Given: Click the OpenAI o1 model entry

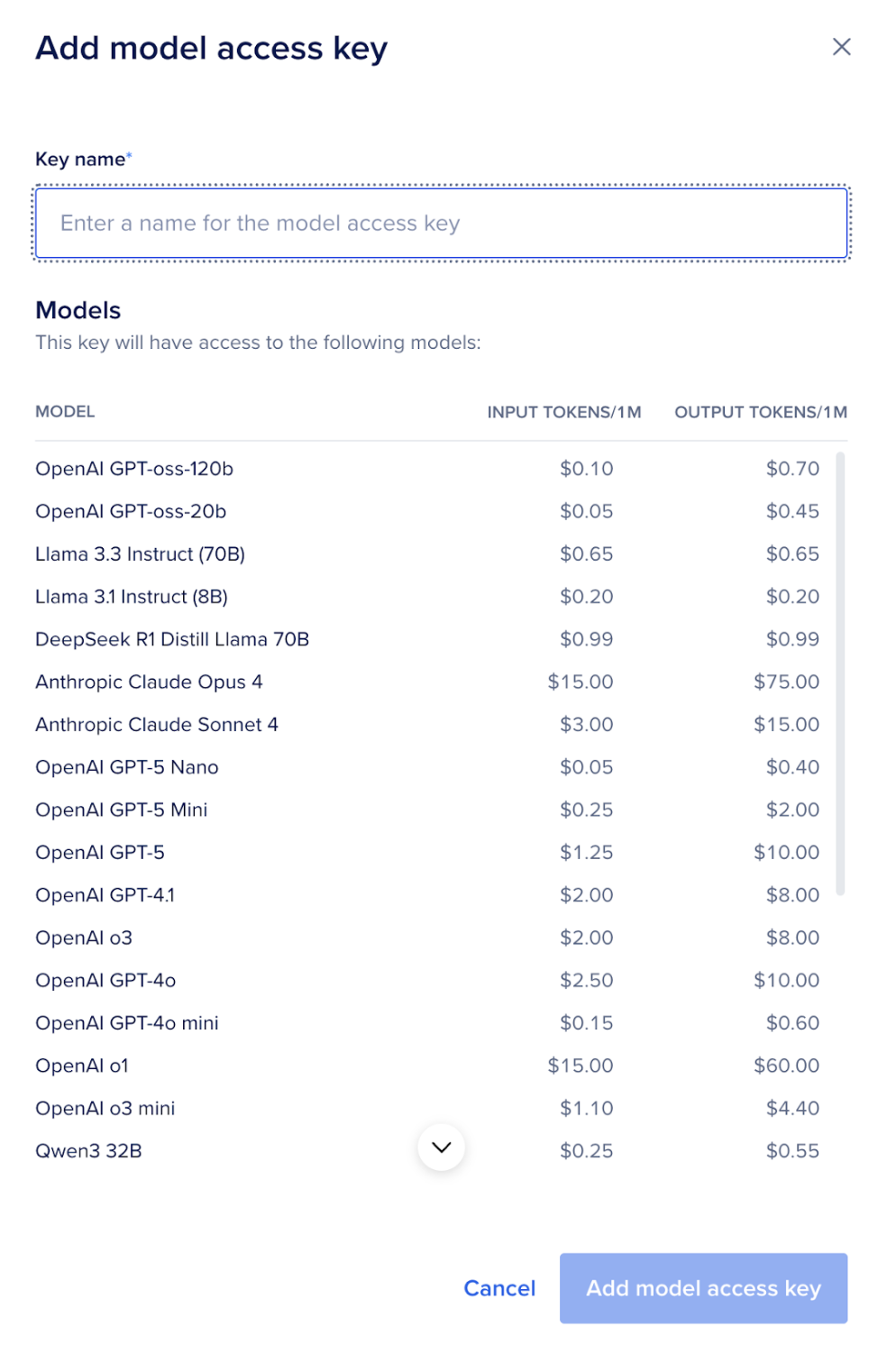Looking at the screenshot, I should coord(82,1066).
